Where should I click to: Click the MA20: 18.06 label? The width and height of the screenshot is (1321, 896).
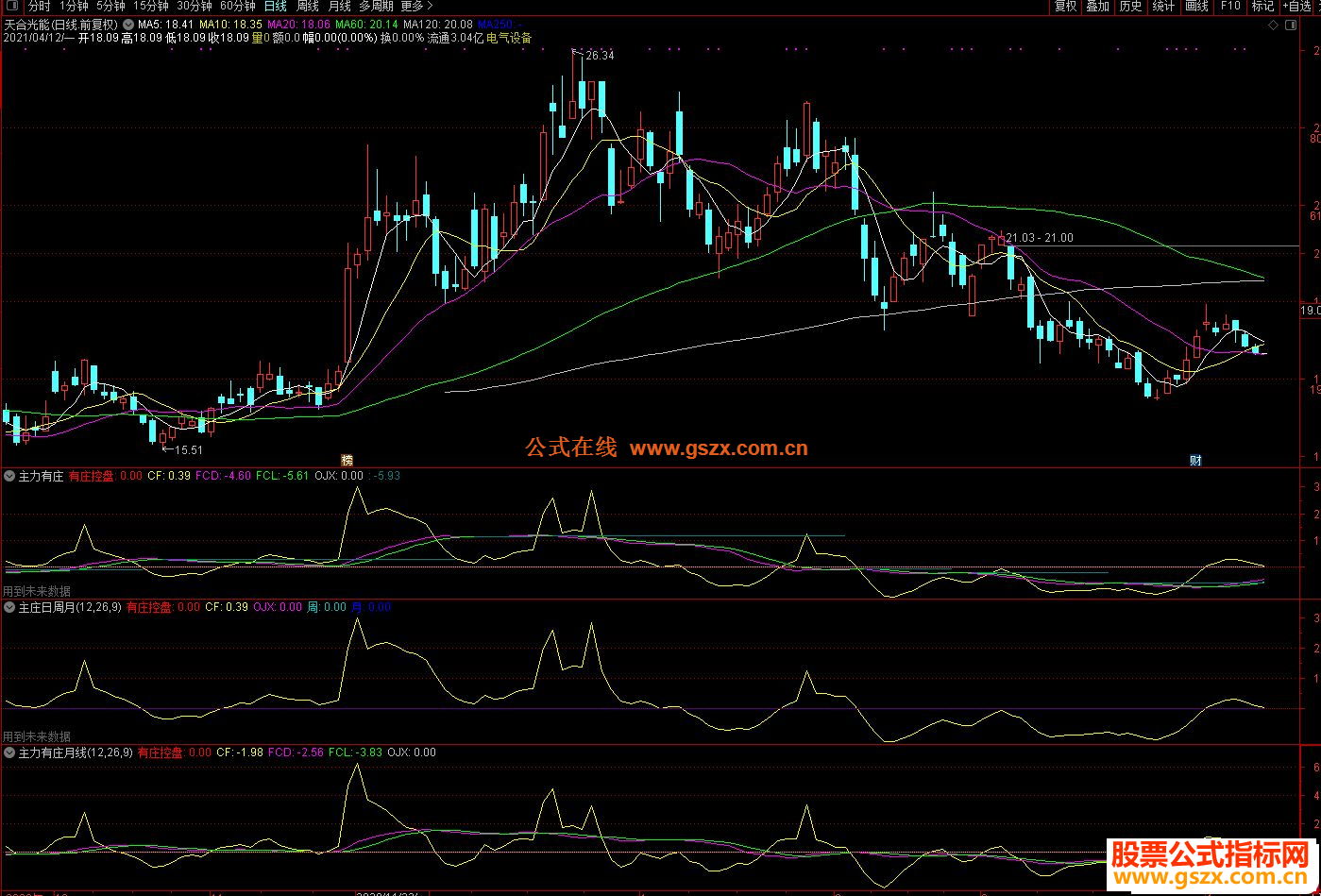[x=299, y=24]
